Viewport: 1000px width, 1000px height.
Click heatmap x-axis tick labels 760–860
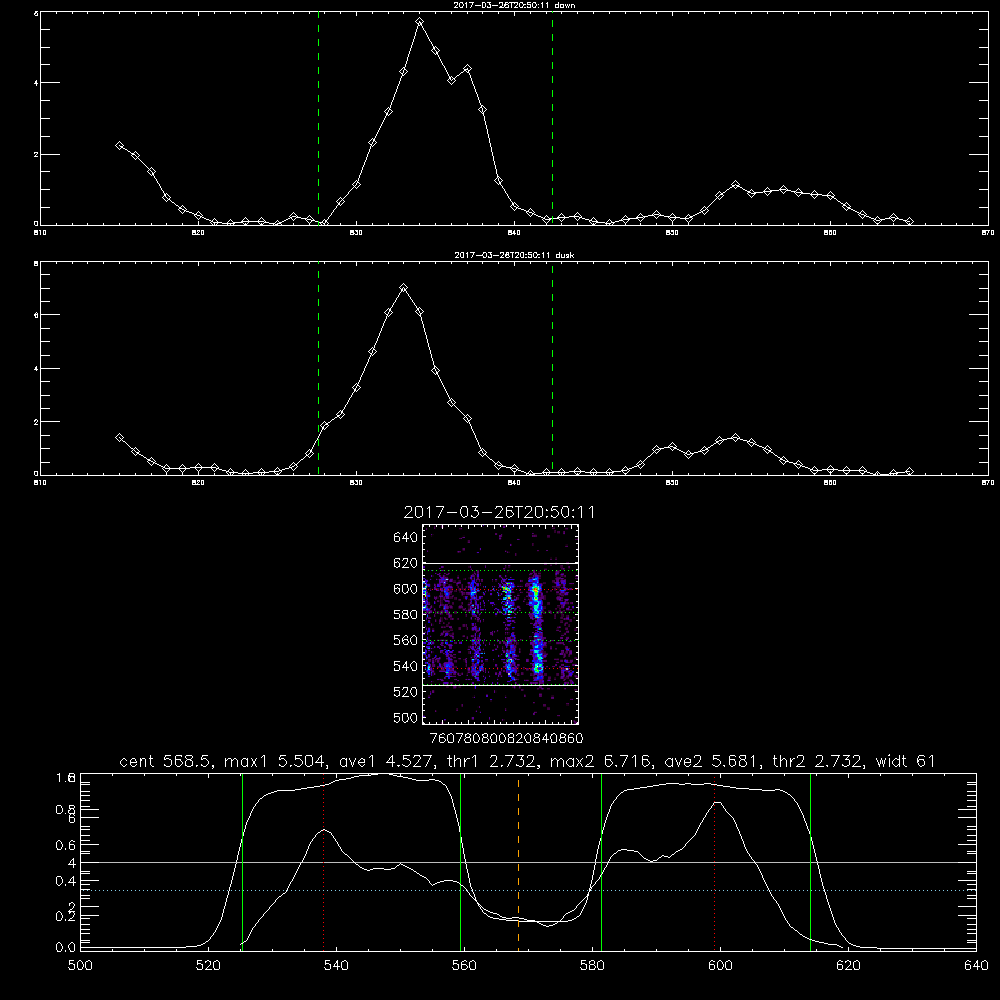(x=507, y=738)
